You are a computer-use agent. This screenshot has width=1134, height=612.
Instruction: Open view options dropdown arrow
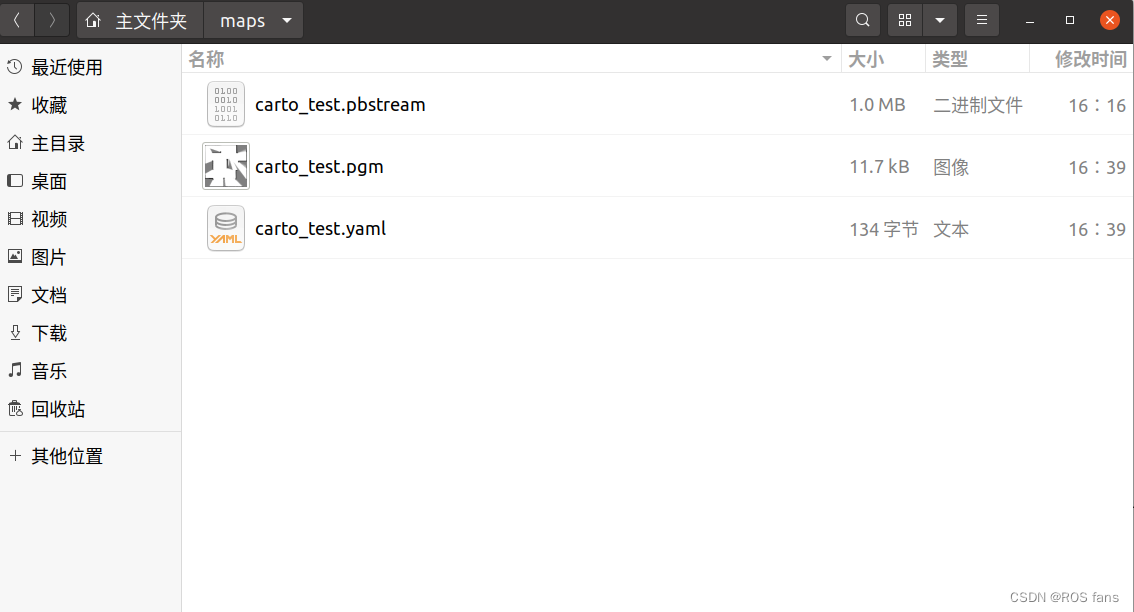pos(939,20)
